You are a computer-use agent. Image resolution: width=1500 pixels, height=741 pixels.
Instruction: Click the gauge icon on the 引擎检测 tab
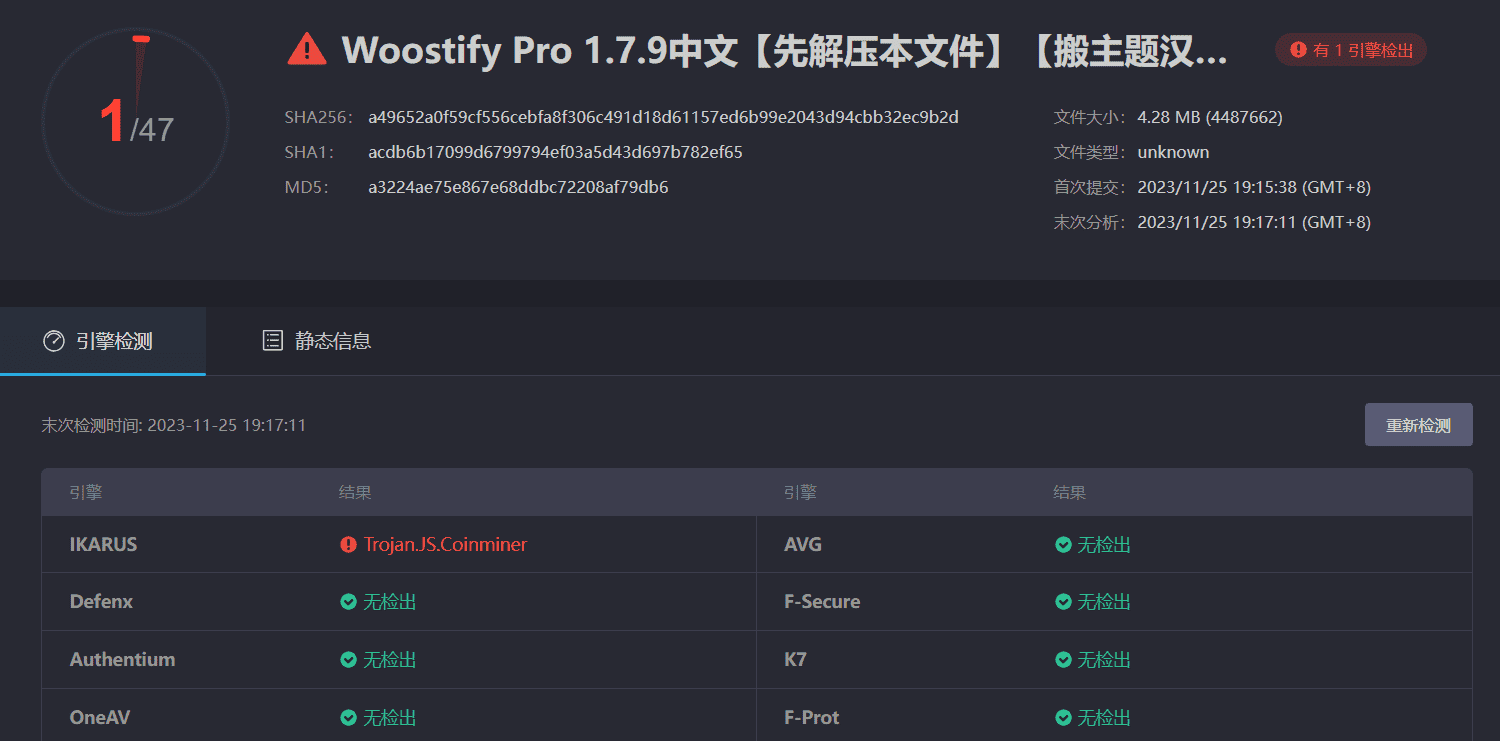[x=53, y=341]
